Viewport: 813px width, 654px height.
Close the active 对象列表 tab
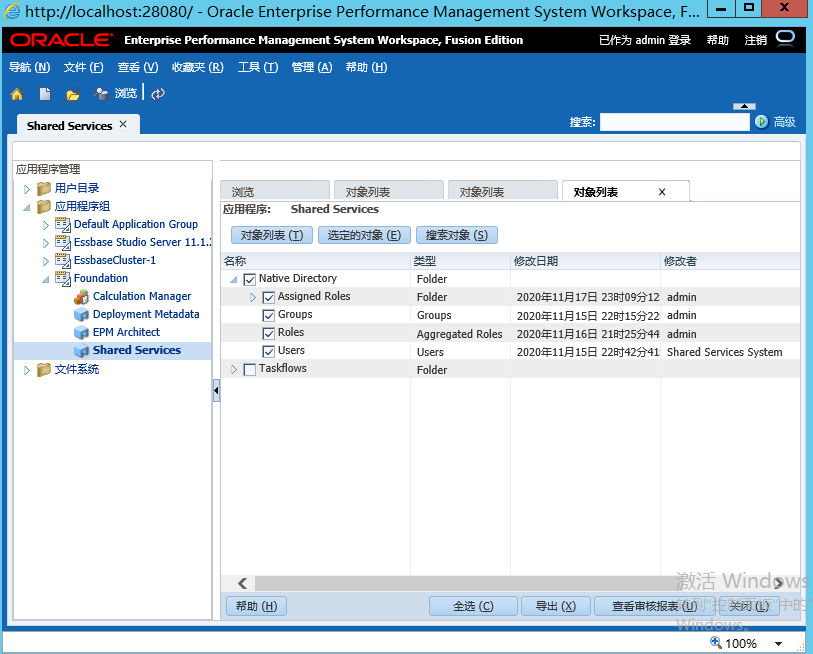(662, 192)
